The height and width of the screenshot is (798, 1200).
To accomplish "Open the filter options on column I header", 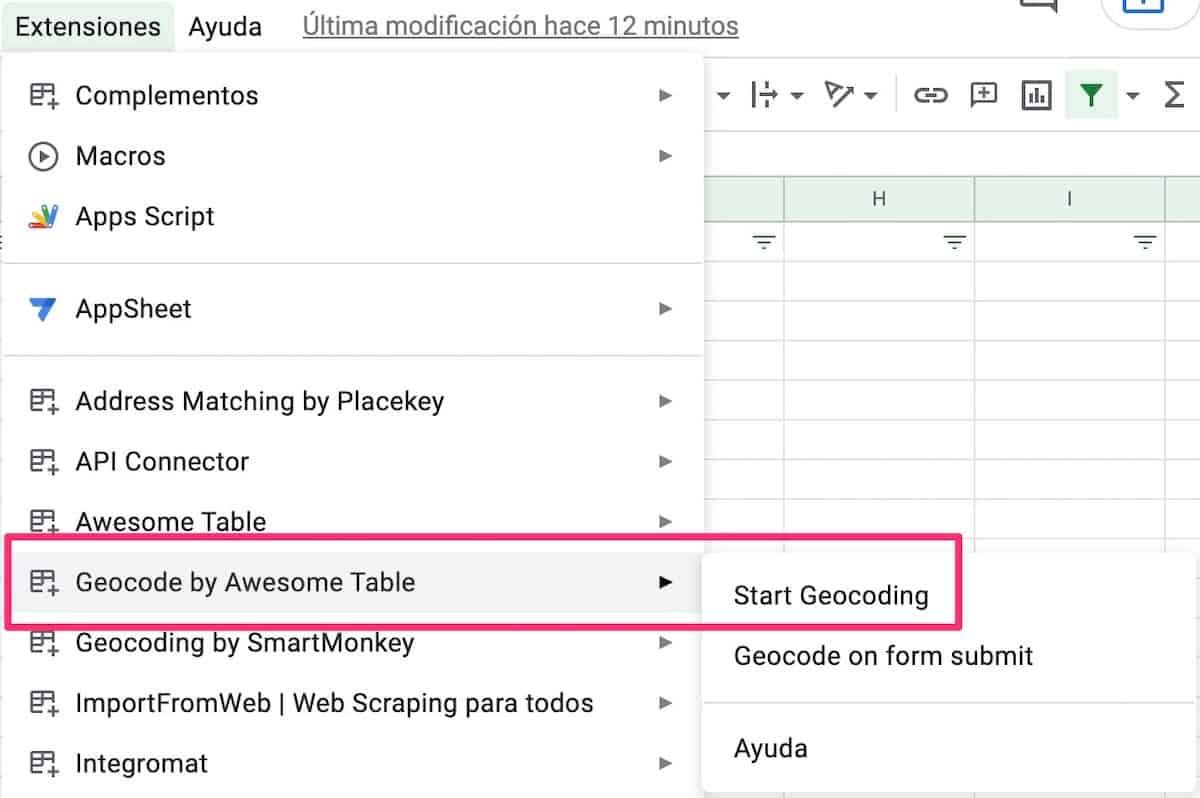I will coord(1143,242).
